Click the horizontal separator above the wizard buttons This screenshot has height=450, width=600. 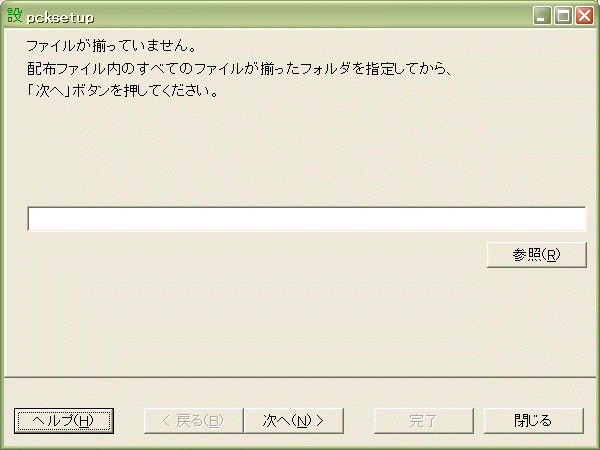point(300,378)
